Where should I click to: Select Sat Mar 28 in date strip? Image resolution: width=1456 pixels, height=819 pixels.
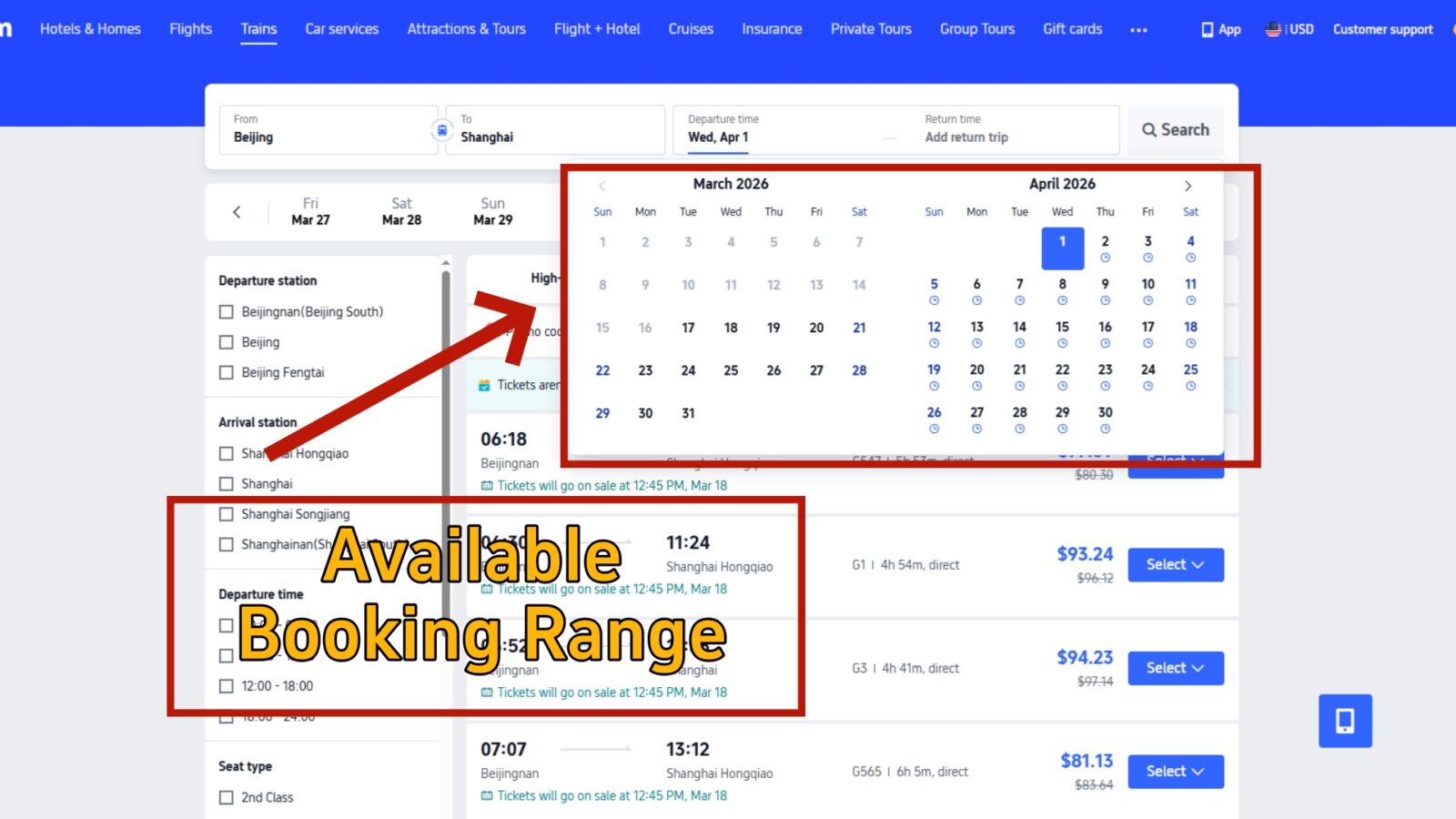click(x=401, y=212)
